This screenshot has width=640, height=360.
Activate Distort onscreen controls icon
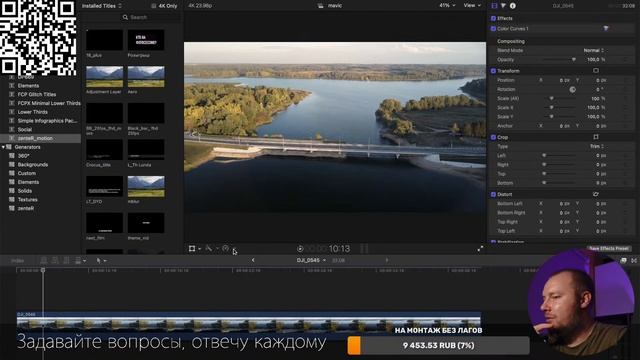596,194
